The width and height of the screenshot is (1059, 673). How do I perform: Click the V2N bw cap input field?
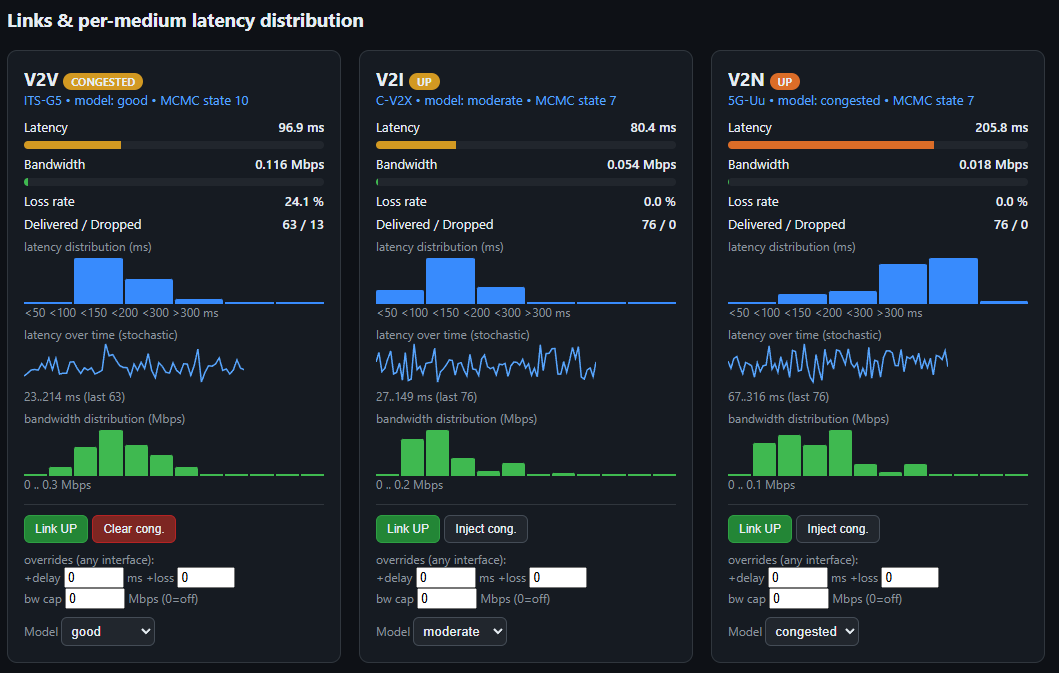pos(798,599)
